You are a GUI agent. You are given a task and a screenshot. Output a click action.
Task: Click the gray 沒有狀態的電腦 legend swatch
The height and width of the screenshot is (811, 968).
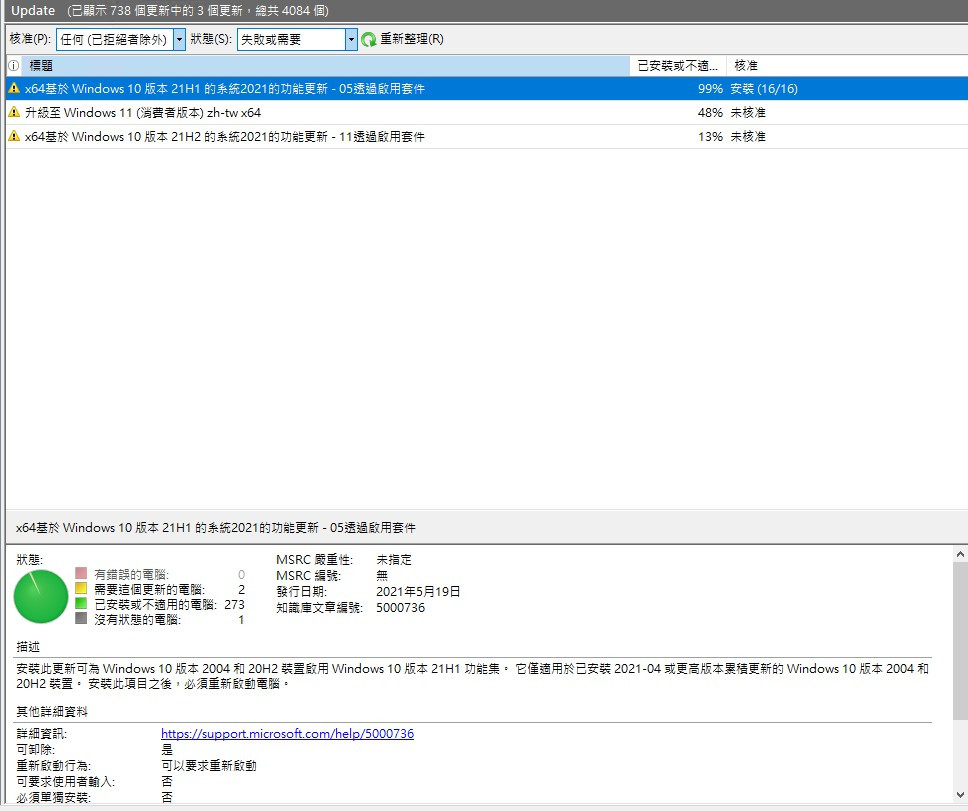tap(81, 618)
